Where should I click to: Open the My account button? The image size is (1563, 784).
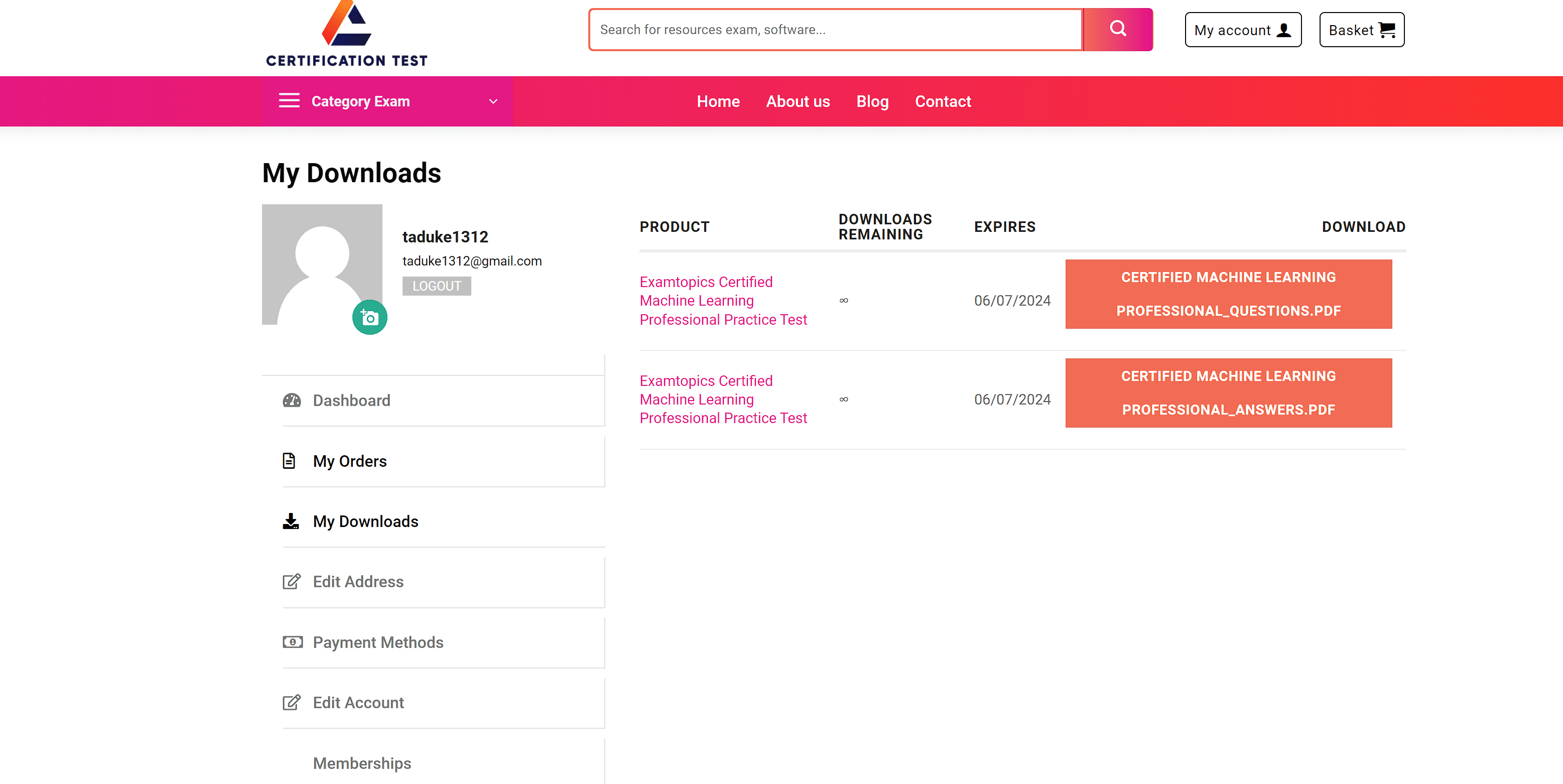point(1243,30)
